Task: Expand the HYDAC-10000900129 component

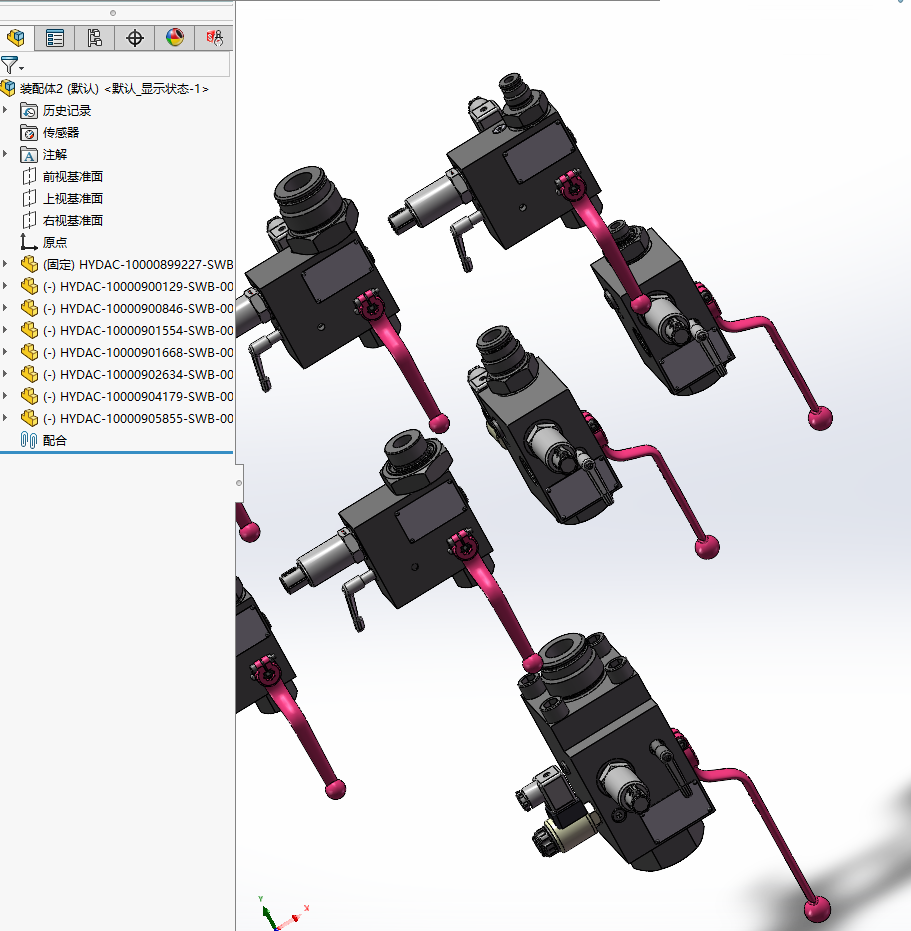Action: point(5,286)
